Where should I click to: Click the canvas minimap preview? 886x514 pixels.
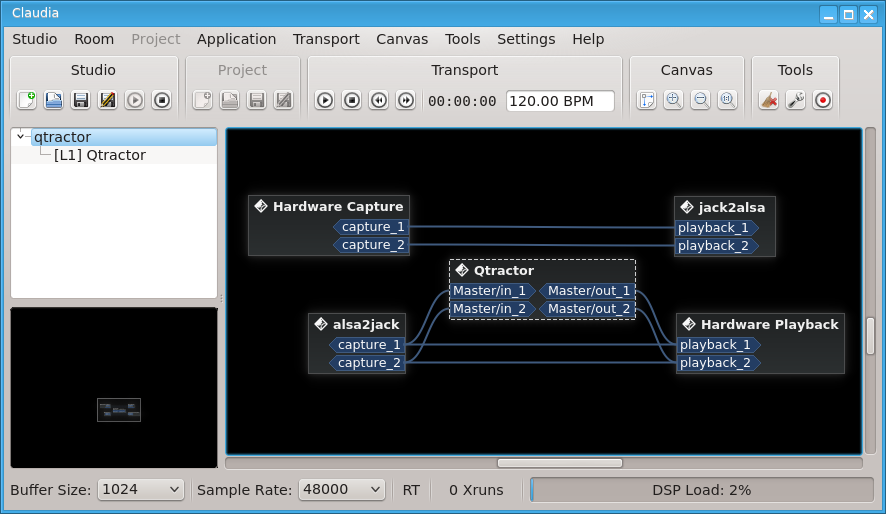(119, 410)
